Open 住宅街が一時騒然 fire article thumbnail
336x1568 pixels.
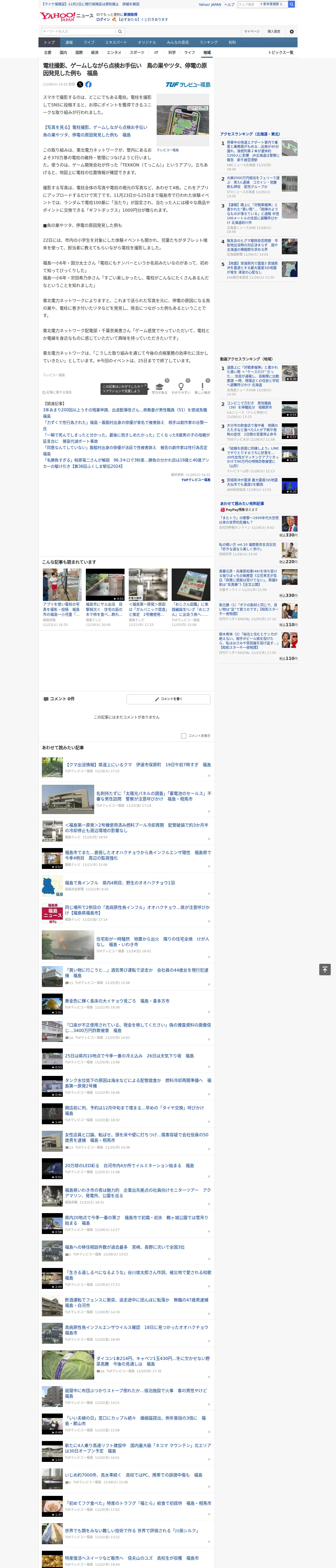coord(68,944)
